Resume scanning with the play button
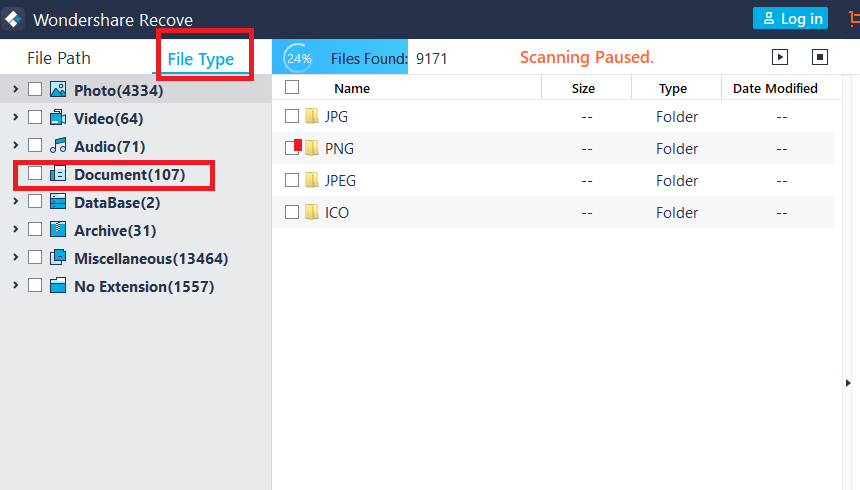The width and height of the screenshot is (860, 490). point(780,57)
